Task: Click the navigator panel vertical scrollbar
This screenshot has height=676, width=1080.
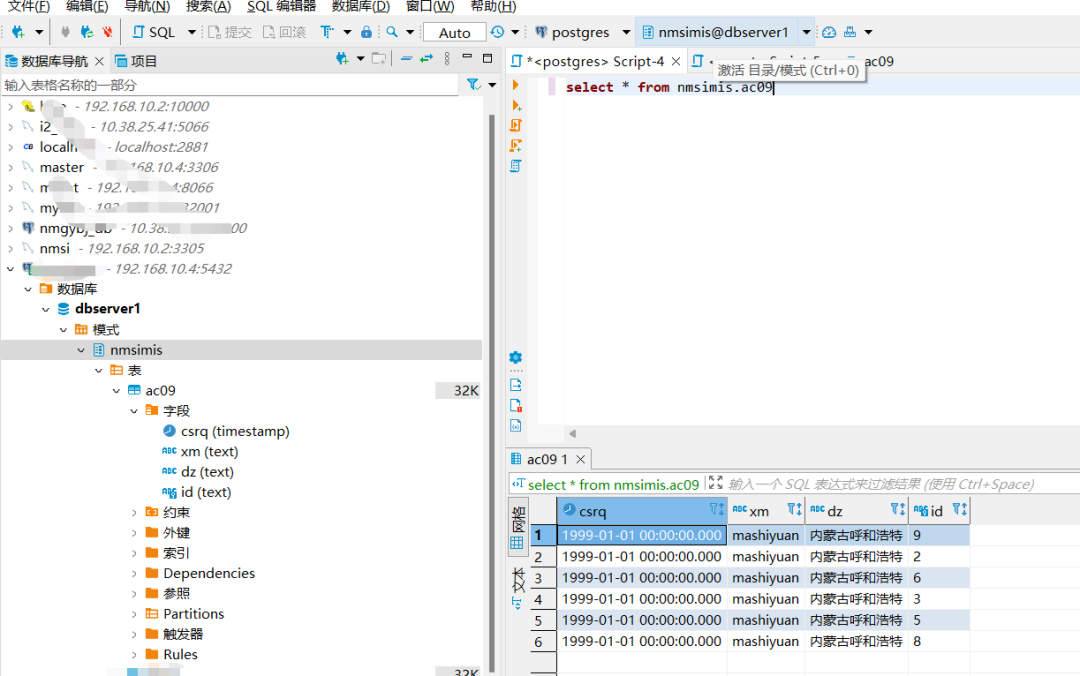Action: 492,393
